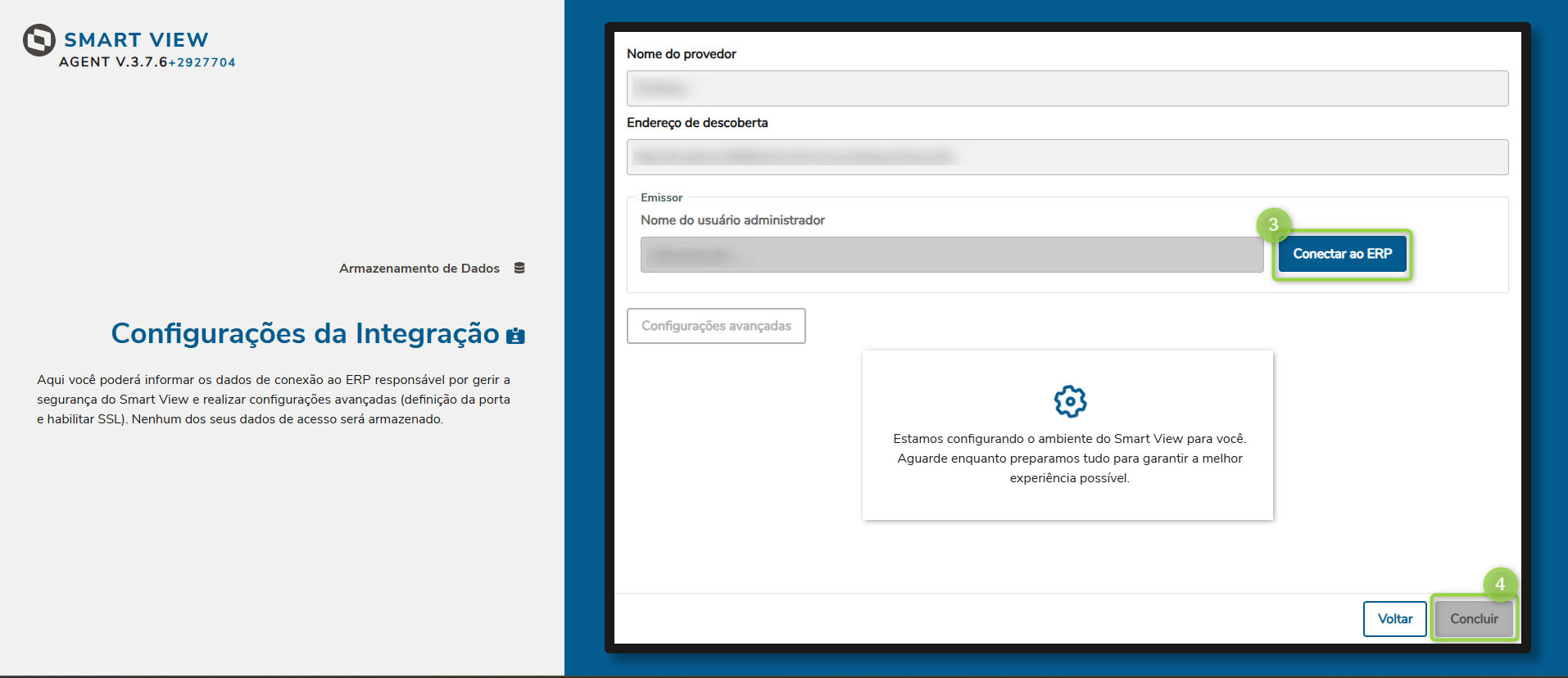This screenshot has height=678, width=1568.
Task: Go back with the Voltar button
Action: (x=1394, y=619)
